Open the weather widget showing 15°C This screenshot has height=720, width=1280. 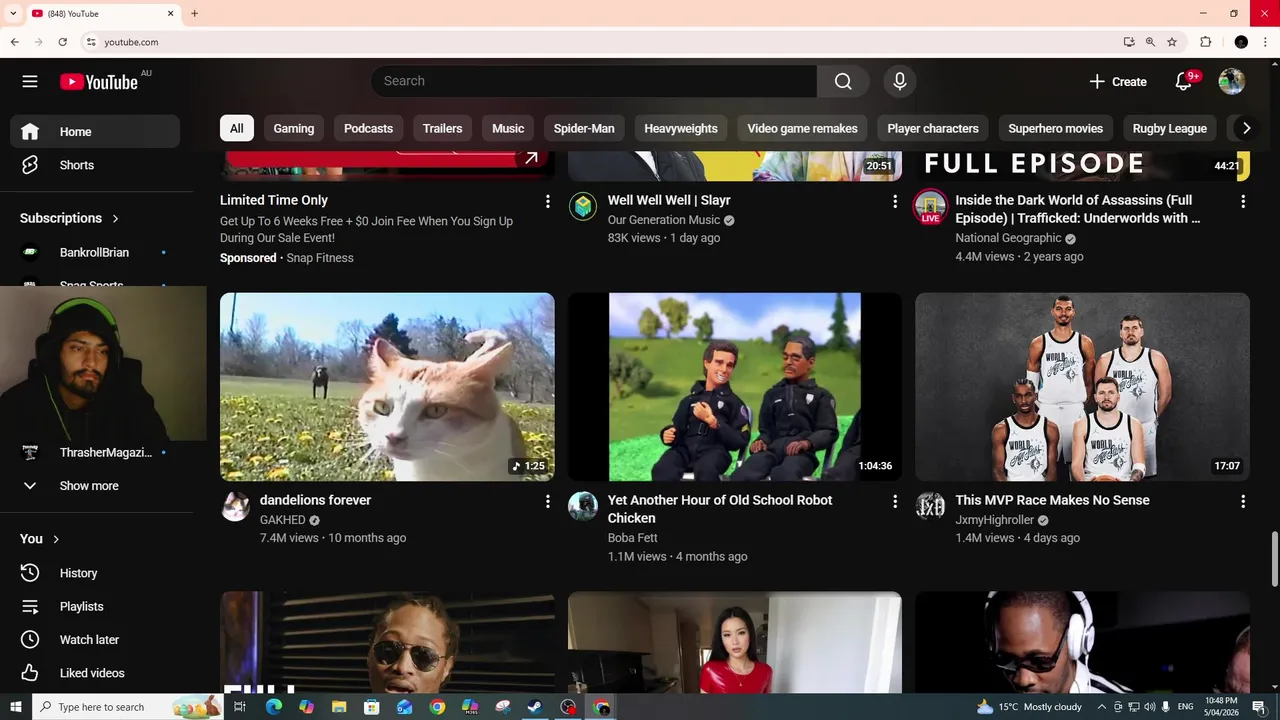point(1030,707)
